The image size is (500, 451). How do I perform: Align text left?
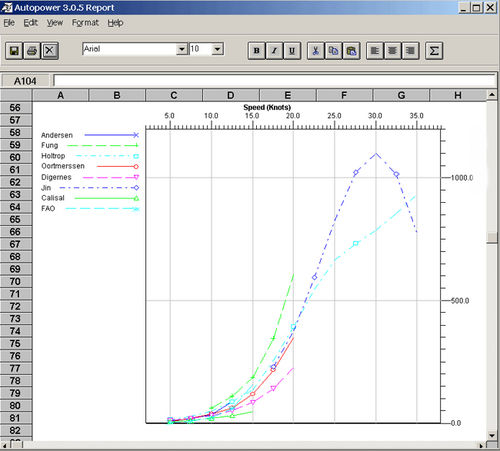375,51
